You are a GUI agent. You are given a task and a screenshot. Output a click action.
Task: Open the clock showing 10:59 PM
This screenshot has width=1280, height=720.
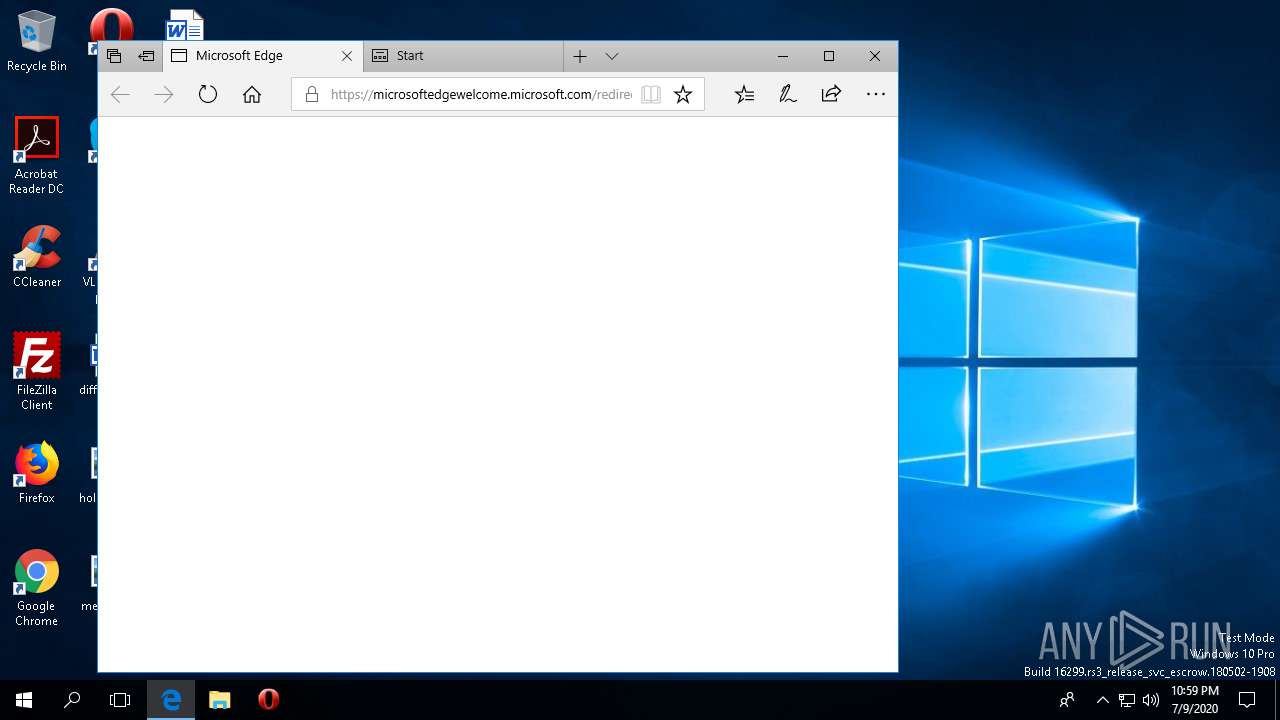coord(1194,700)
